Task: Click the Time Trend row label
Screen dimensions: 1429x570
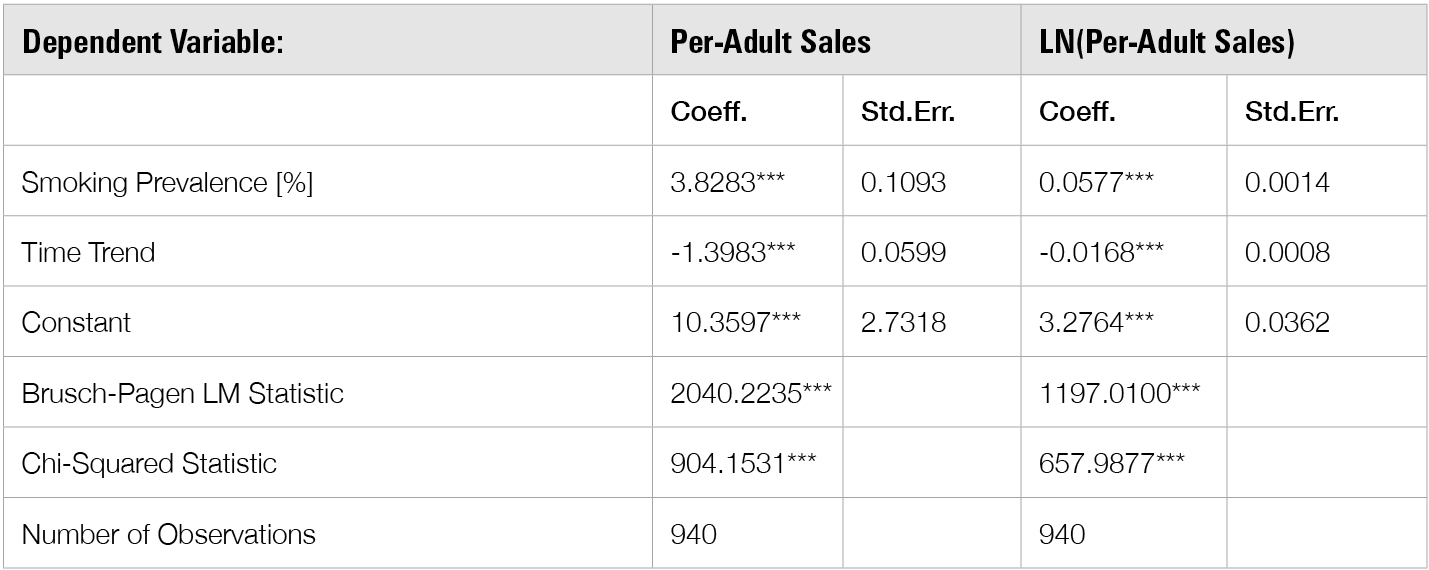Action: 88,252
